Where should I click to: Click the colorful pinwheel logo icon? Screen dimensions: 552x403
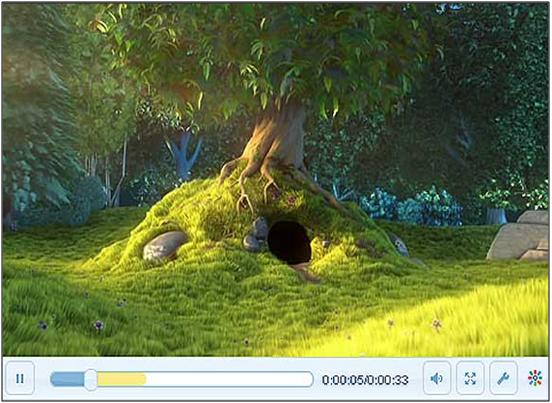pyautogui.click(x=535, y=378)
